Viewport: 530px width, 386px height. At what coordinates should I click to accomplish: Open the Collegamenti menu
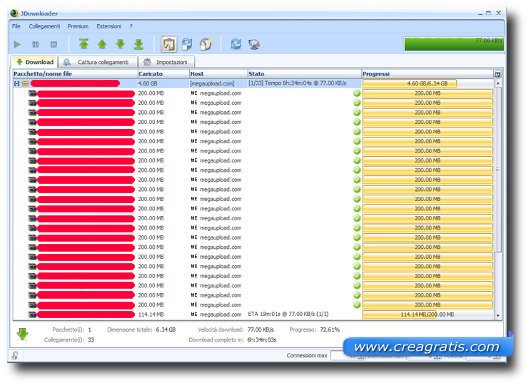44,26
